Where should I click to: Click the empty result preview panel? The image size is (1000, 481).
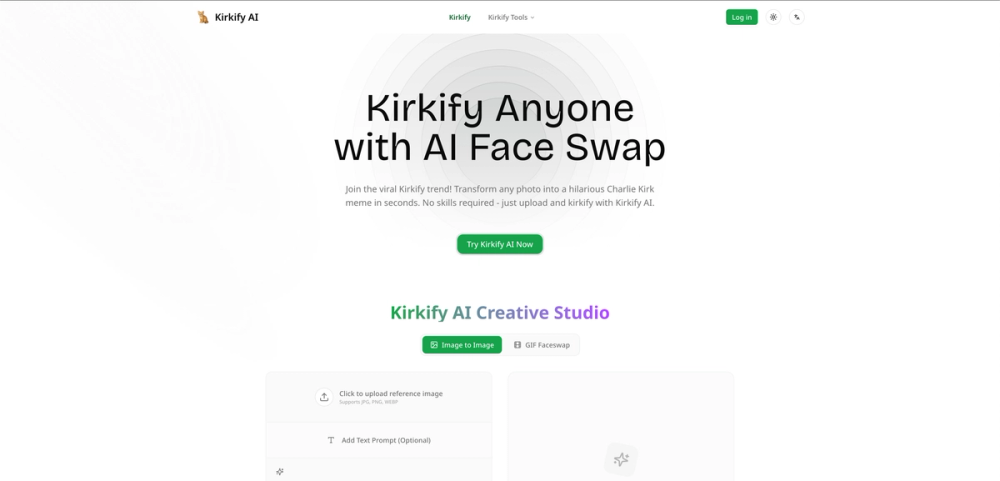tap(621, 427)
